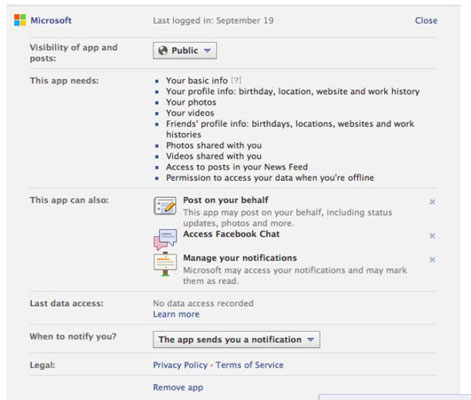Open Learn more about data access
Screen dimensions: 471x400
176,314
